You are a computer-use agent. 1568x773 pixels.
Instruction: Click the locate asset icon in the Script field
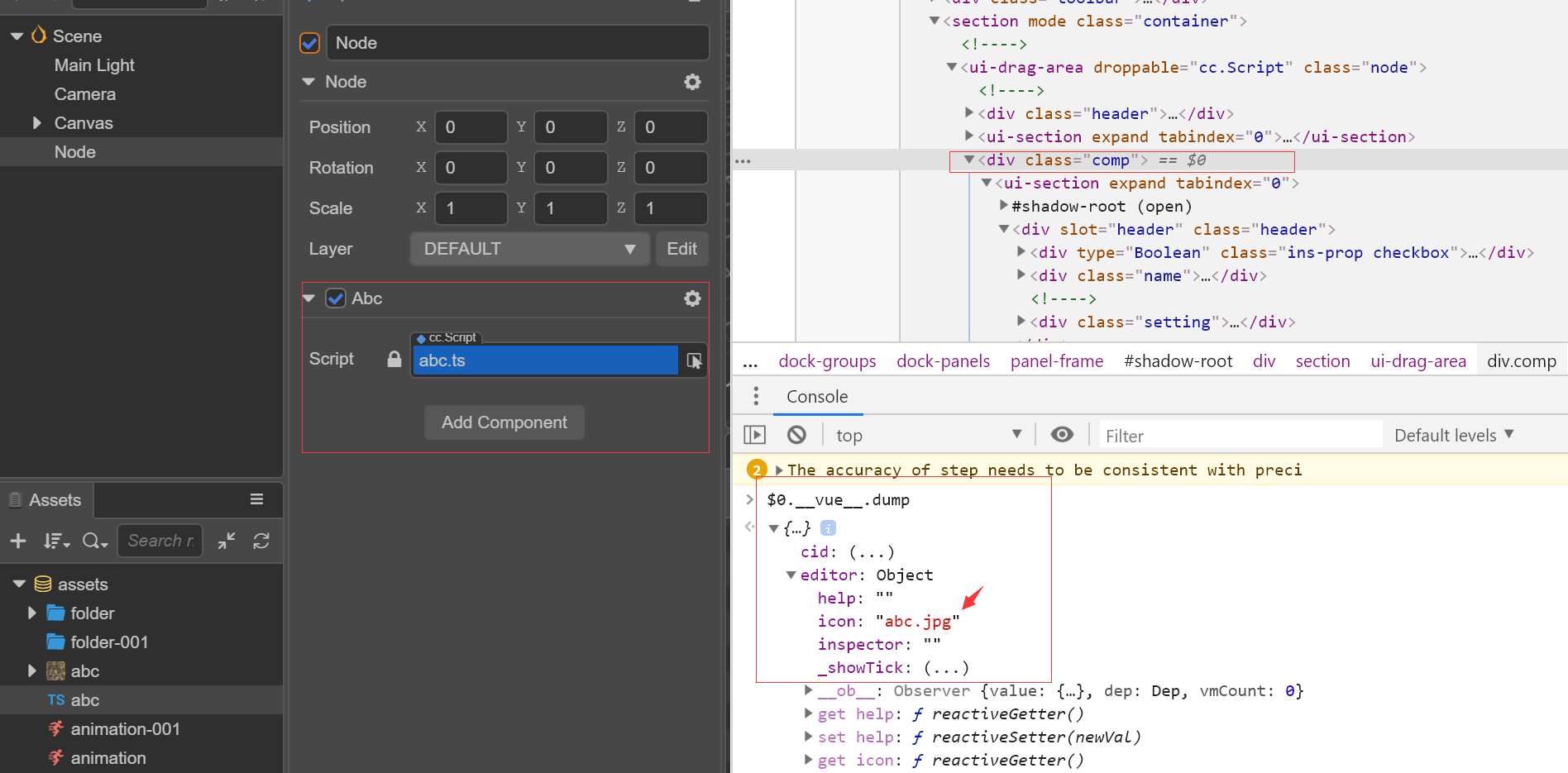pos(694,360)
